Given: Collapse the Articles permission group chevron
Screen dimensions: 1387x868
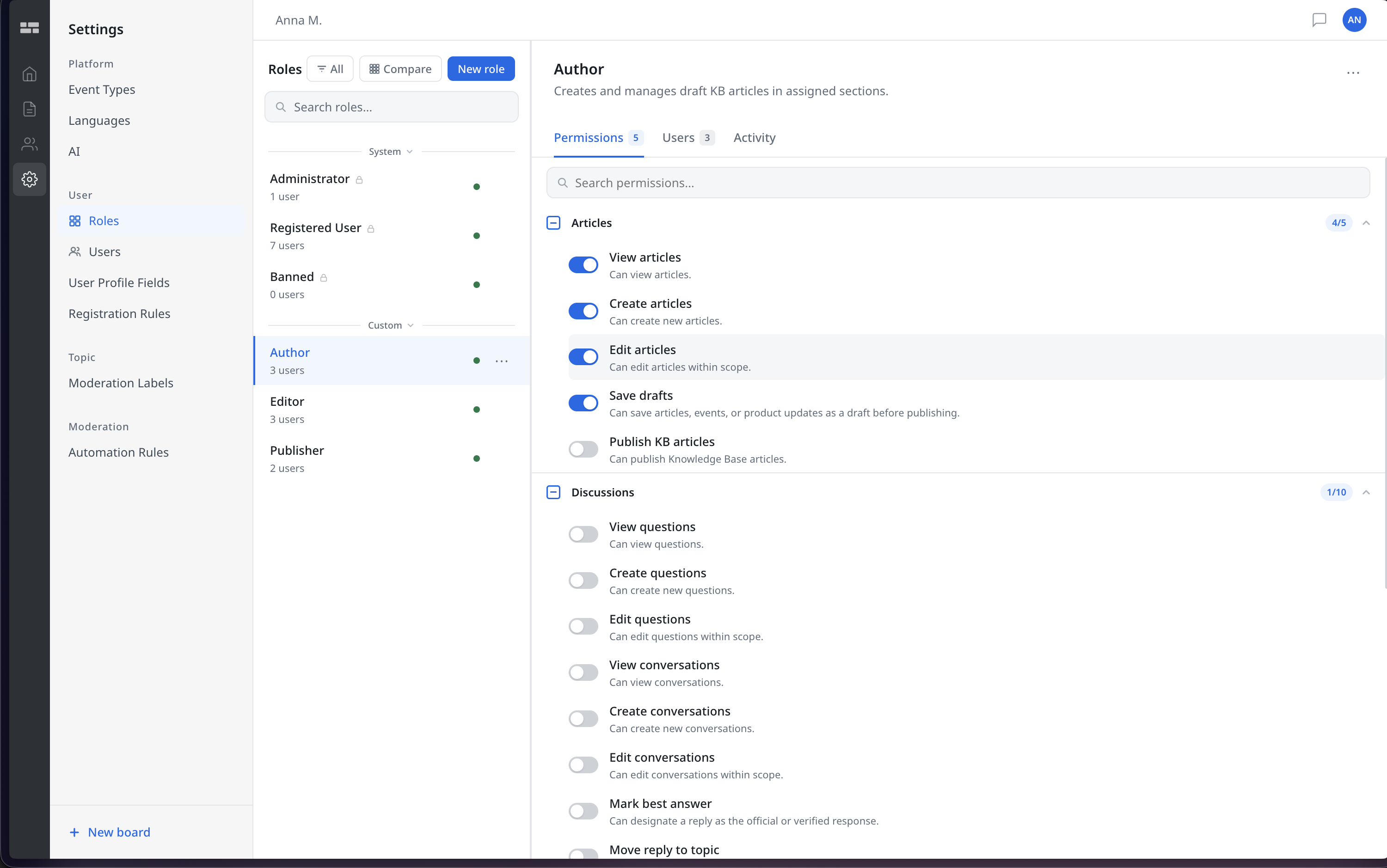Looking at the screenshot, I should tap(1366, 223).
